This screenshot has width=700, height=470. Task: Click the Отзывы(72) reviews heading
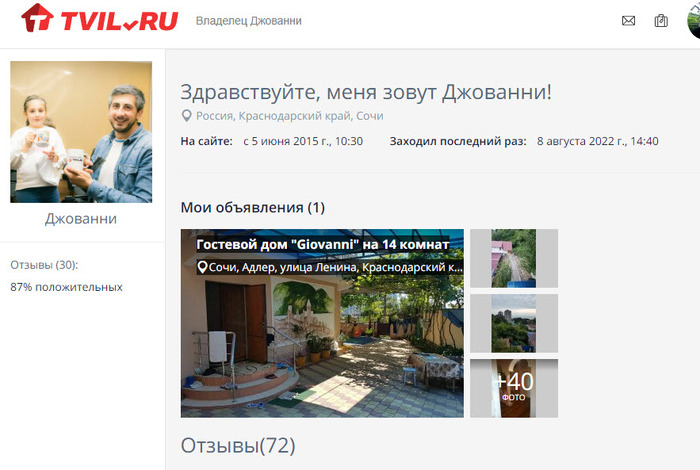238,445
